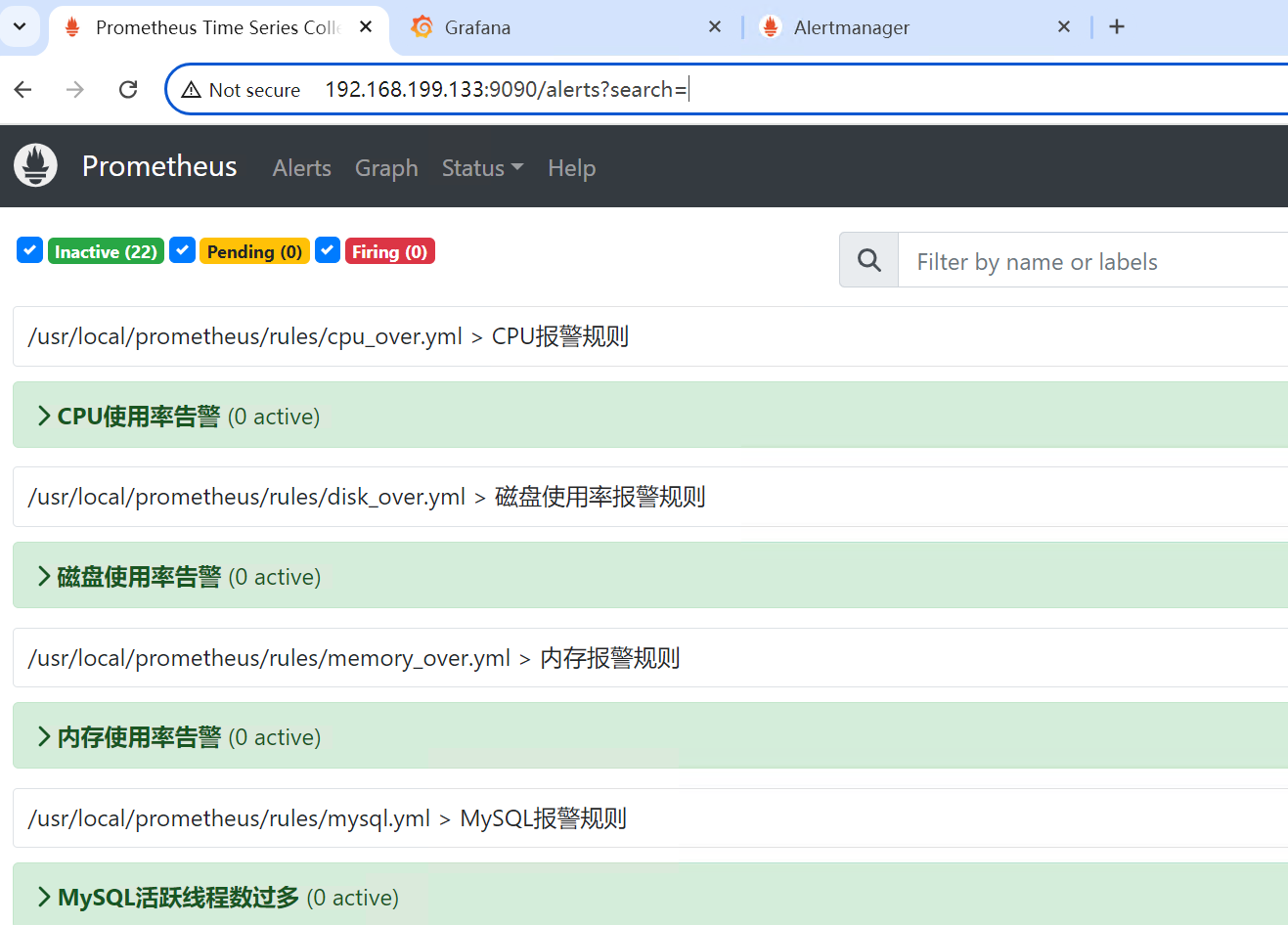Go back with the browser back arrow
This screenshot has width=1288, height=925.
click(x=23, y=90)
